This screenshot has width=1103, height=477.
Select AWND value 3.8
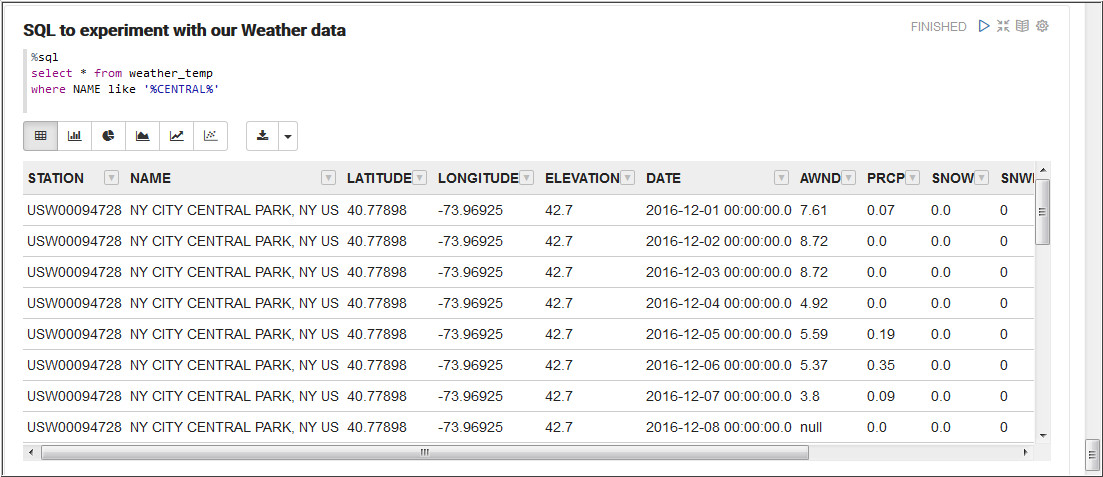(x=810, y=396)
